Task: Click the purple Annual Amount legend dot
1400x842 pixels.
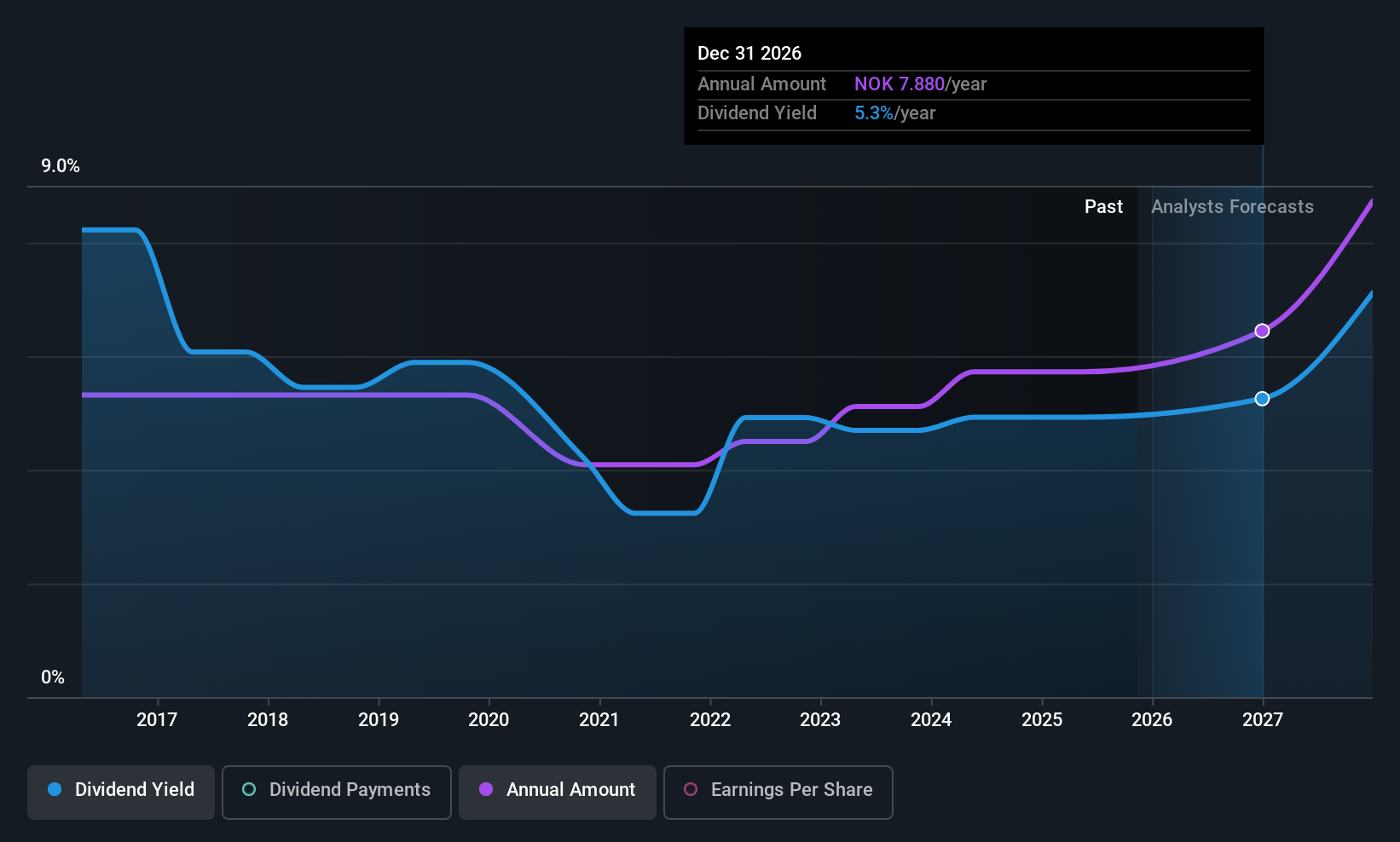Action: click(x=486, y=790)
